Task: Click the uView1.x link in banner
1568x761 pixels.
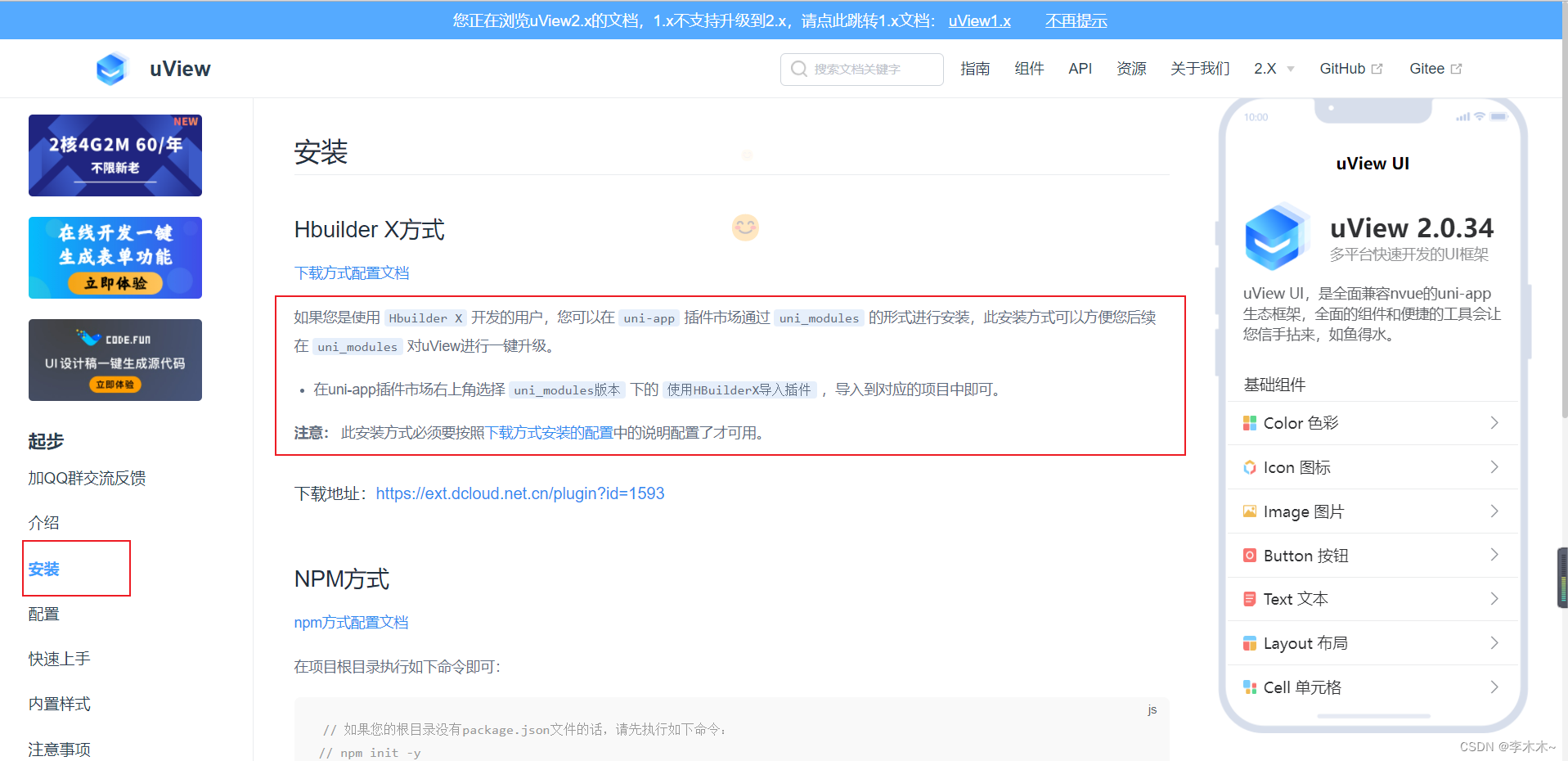Action: click(979, 21)
